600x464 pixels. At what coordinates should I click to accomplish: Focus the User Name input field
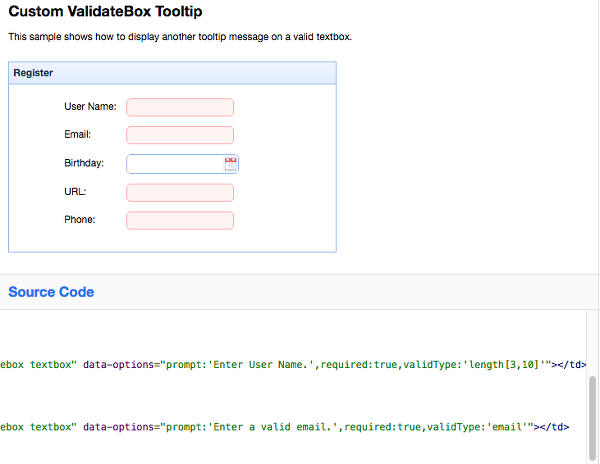click(x=180, y=107)
